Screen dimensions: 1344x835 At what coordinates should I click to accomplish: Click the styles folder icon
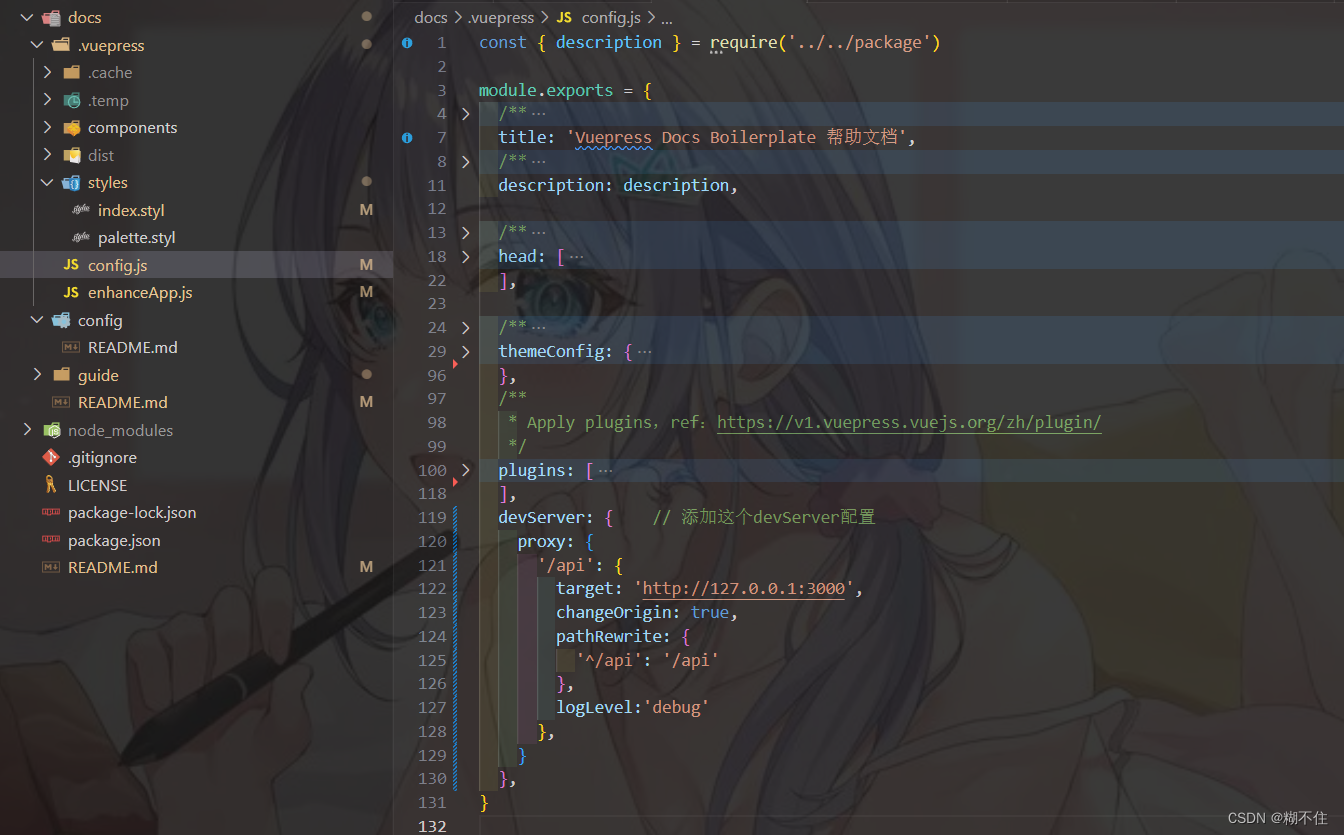pos(71,182)
